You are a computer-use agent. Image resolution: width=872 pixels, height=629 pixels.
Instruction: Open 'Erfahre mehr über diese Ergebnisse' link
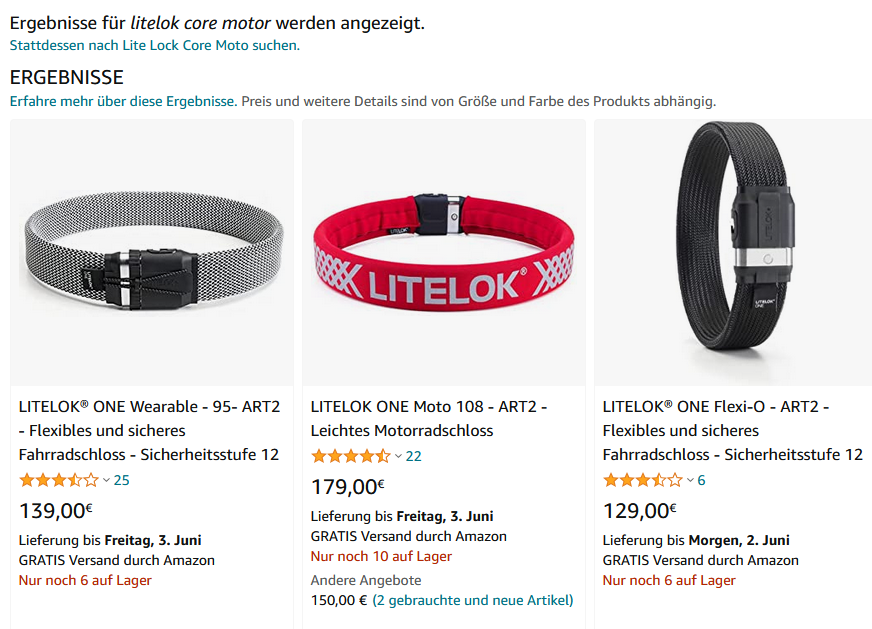tap(122, 101)
